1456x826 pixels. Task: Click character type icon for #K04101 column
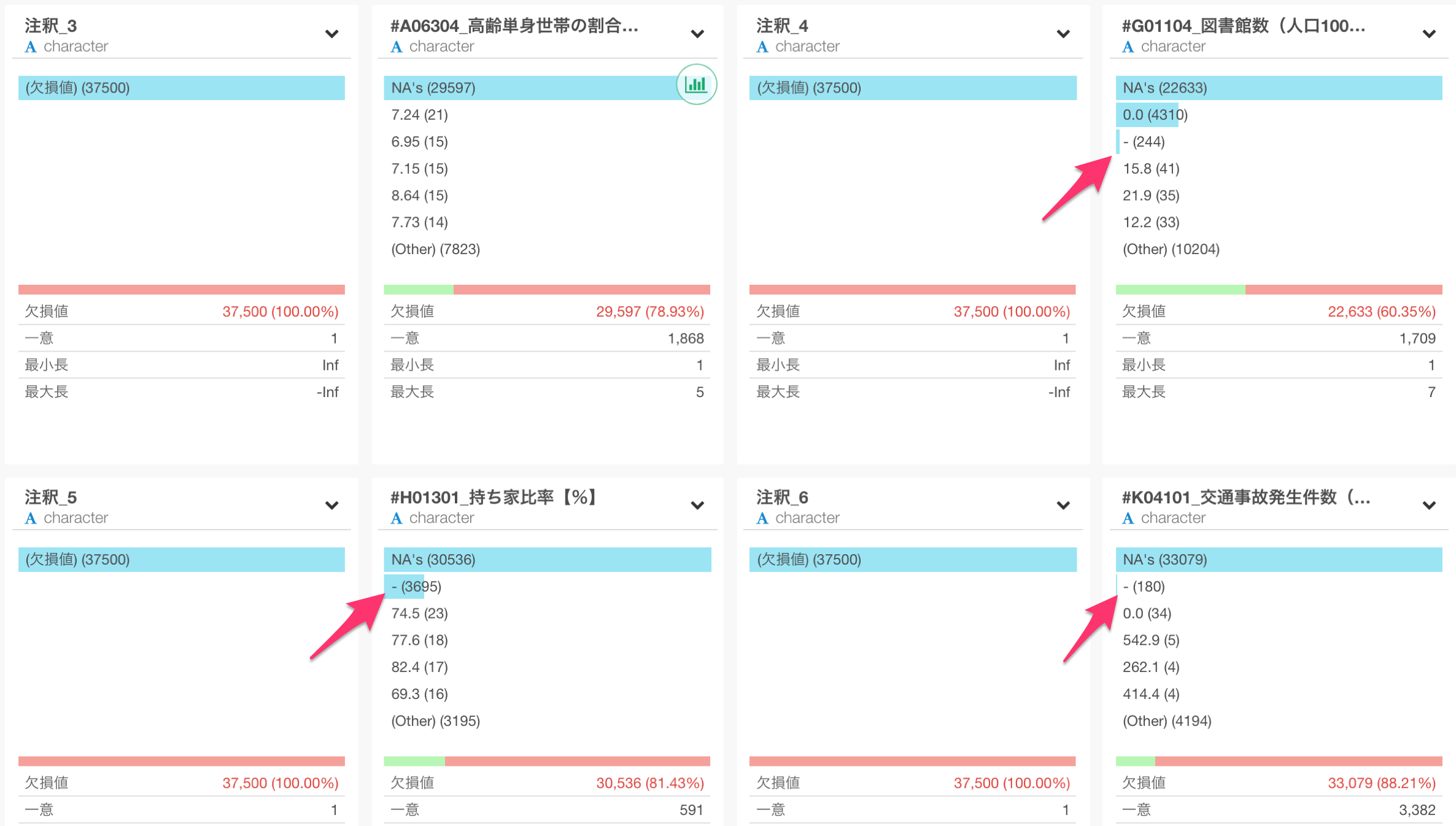tap(1128, 518)
